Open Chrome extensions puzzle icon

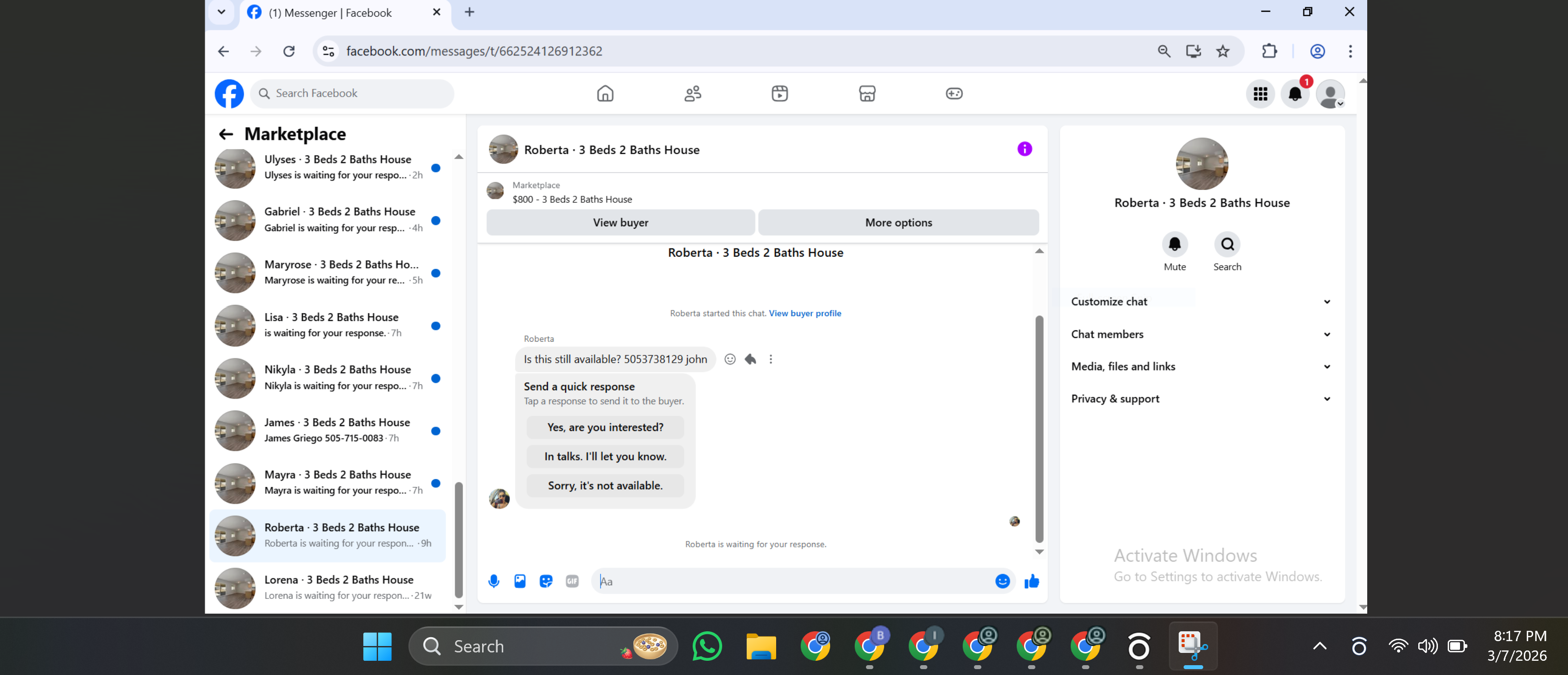[x=1269, y=51]
